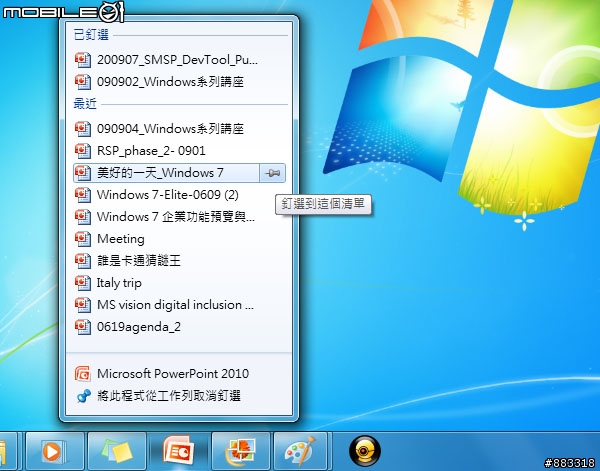The image size is (600, 471).
Task: Click the PowerPoint taskbar button
Action: click(x=179, y=451)
